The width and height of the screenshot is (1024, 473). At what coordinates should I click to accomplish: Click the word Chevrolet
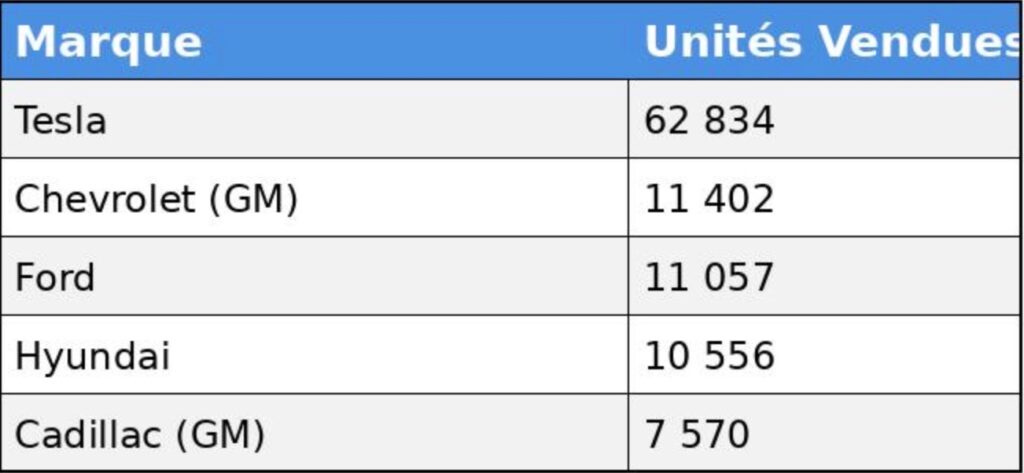pyautogui.click(x=104, y=199)
